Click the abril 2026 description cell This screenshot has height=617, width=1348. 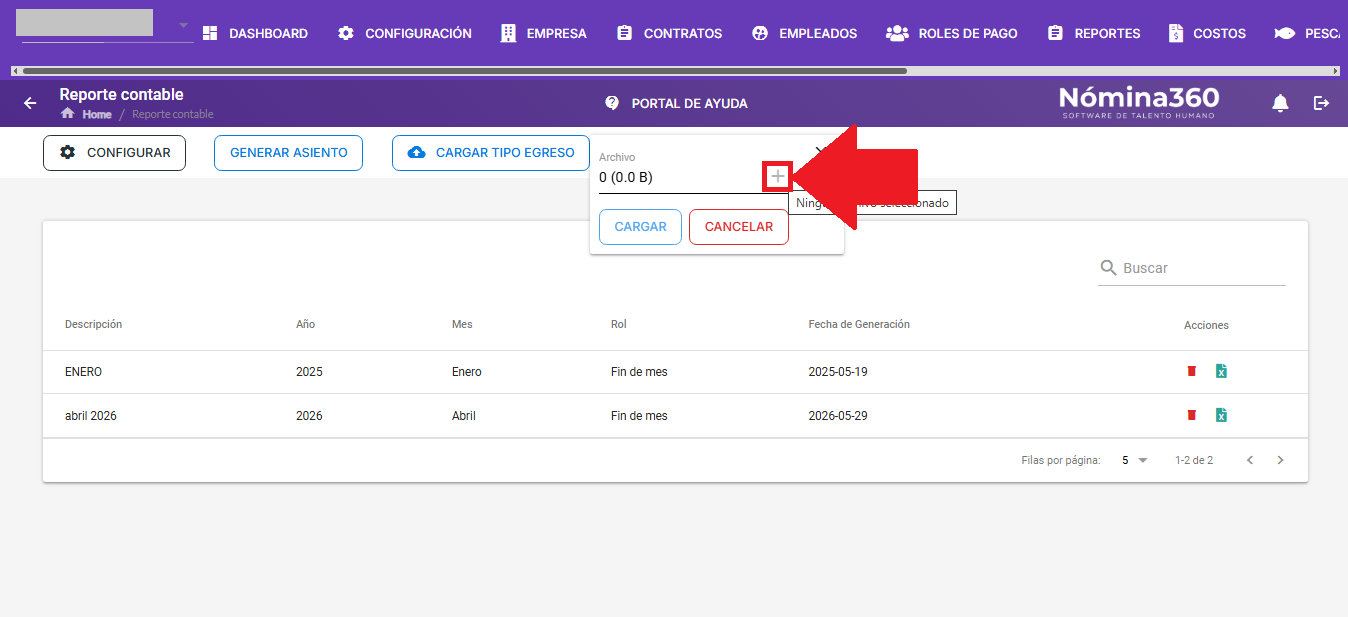click(90, 416)
